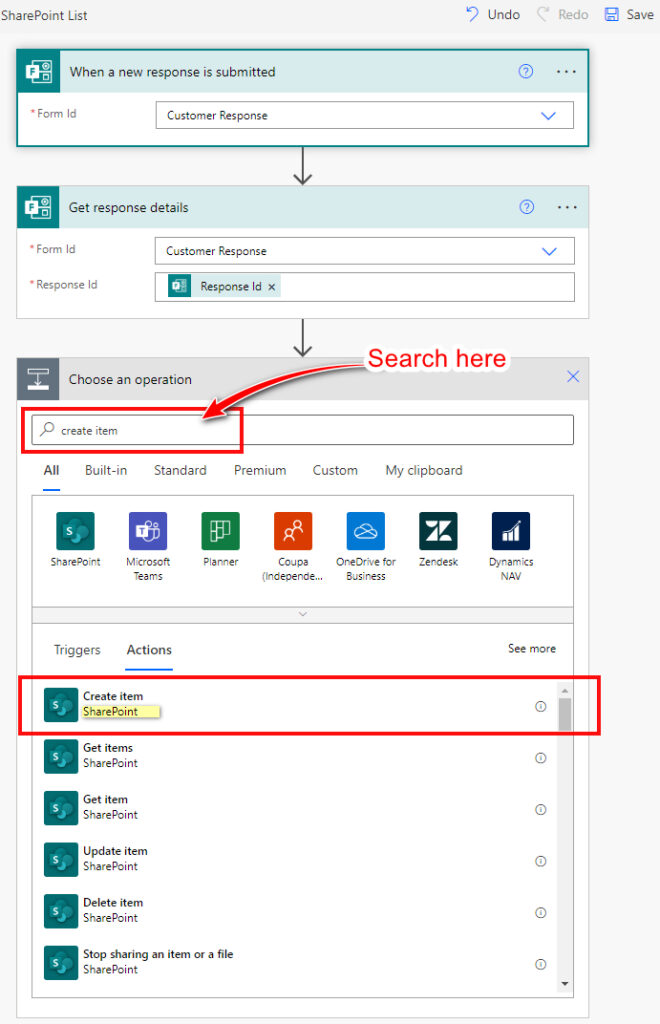Open the My clipboard tab
The height and width of the screenshot is (1024, 660).
[424, 470]
